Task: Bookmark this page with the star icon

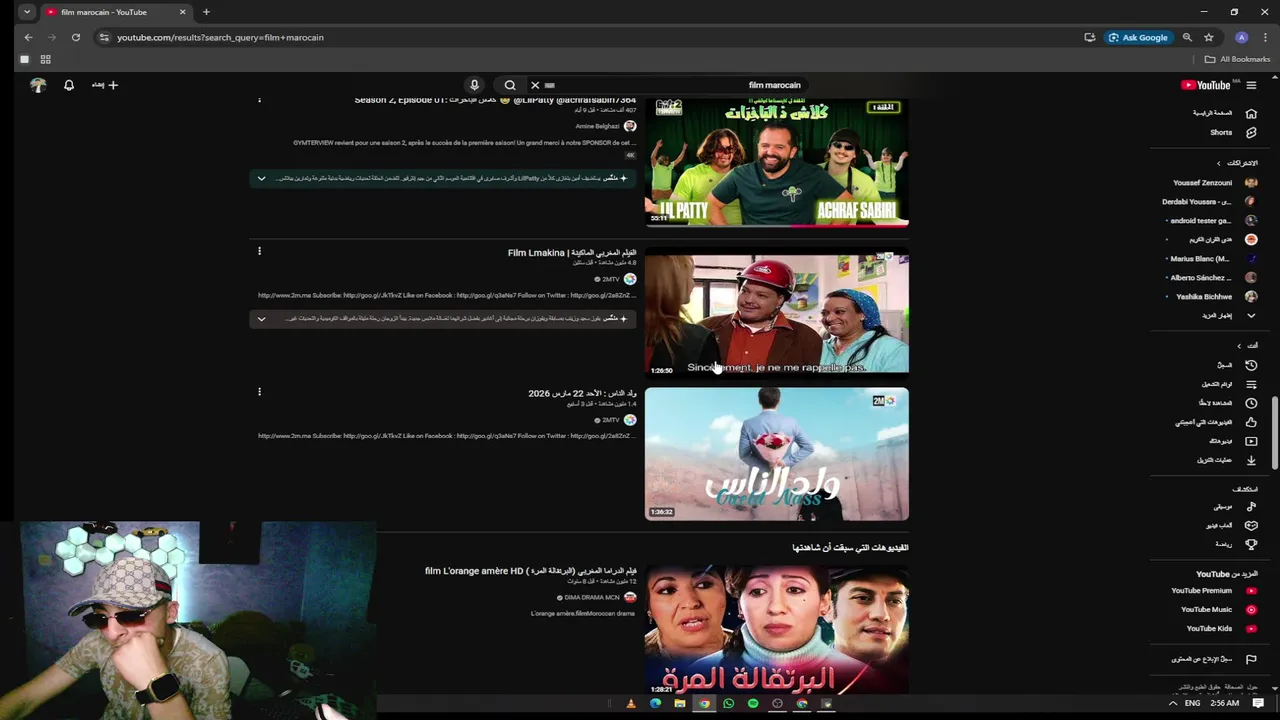Action: point(1209,37)
